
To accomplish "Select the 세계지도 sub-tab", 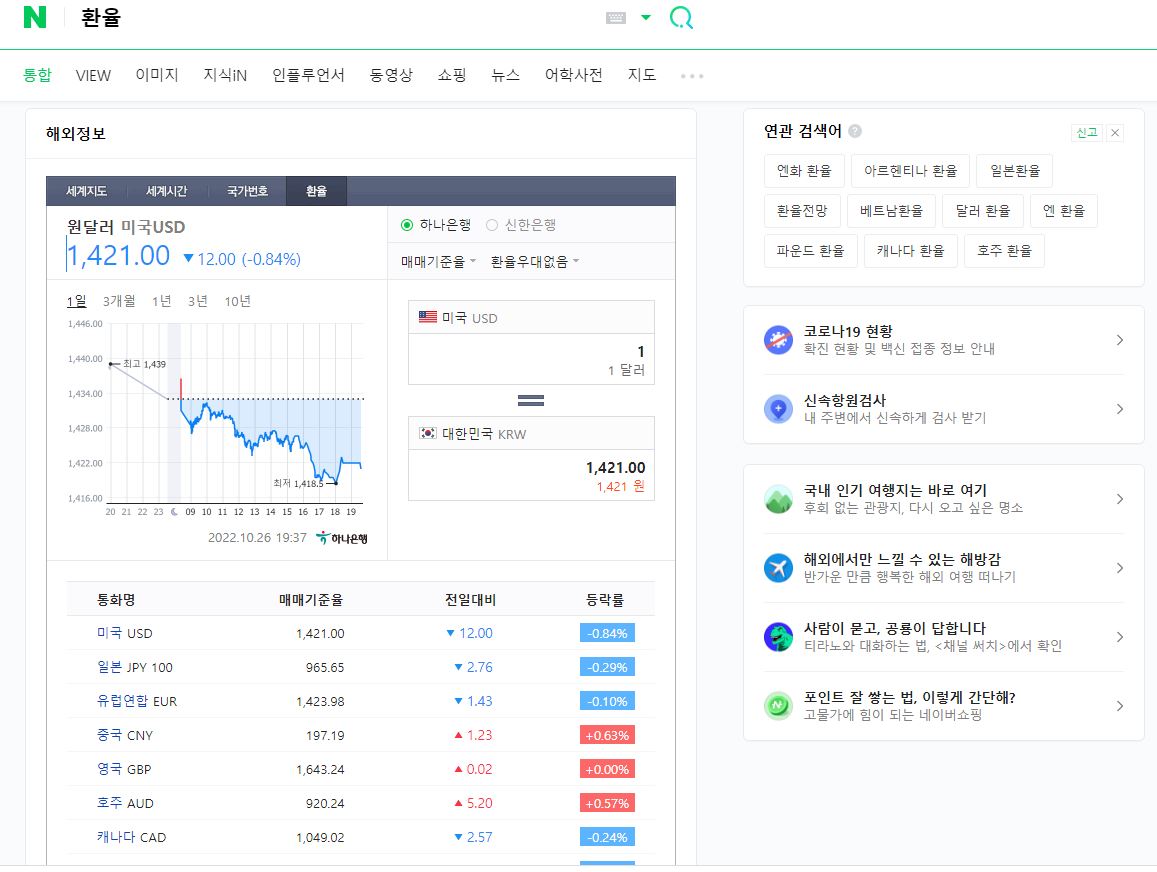I will [x=86, y=191].
